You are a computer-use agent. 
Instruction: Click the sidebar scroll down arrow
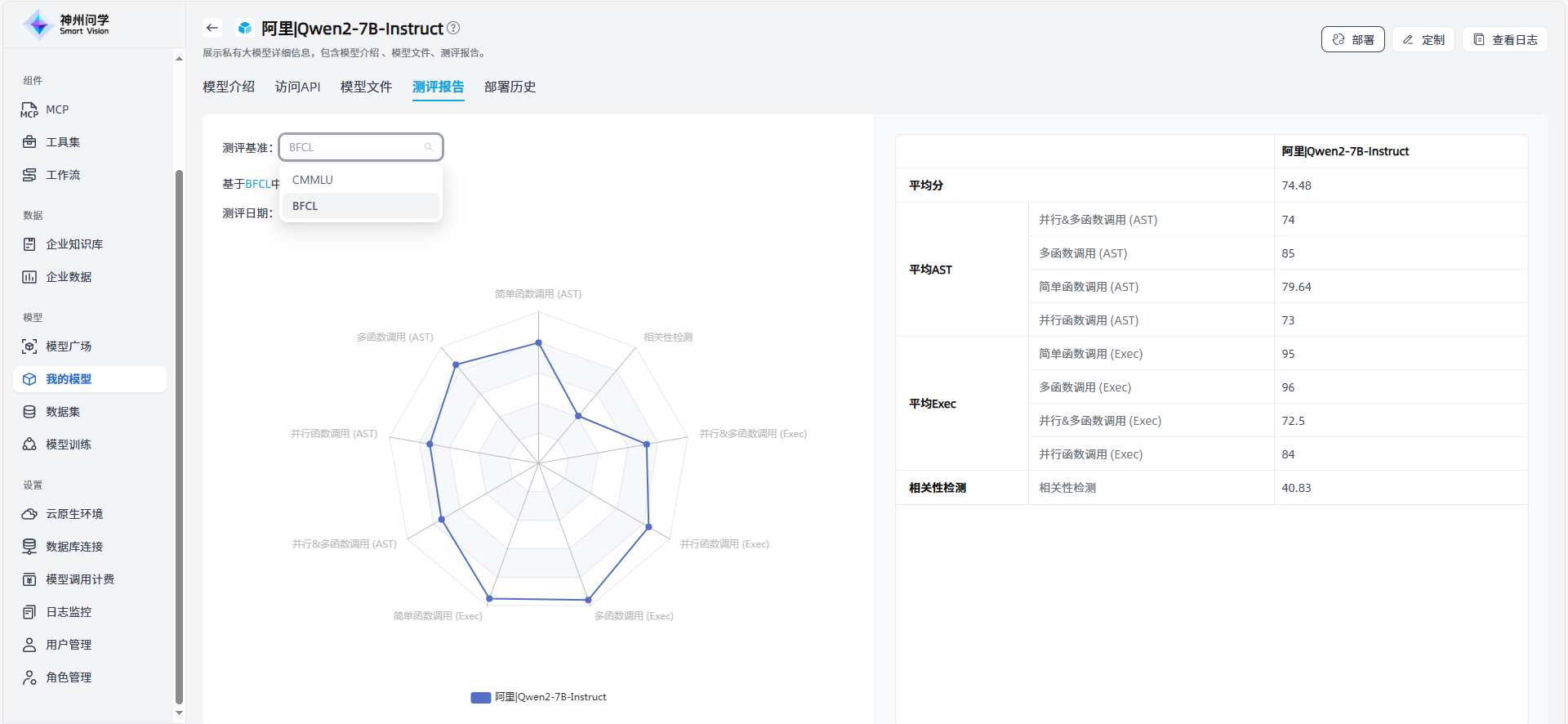point(179,713)
